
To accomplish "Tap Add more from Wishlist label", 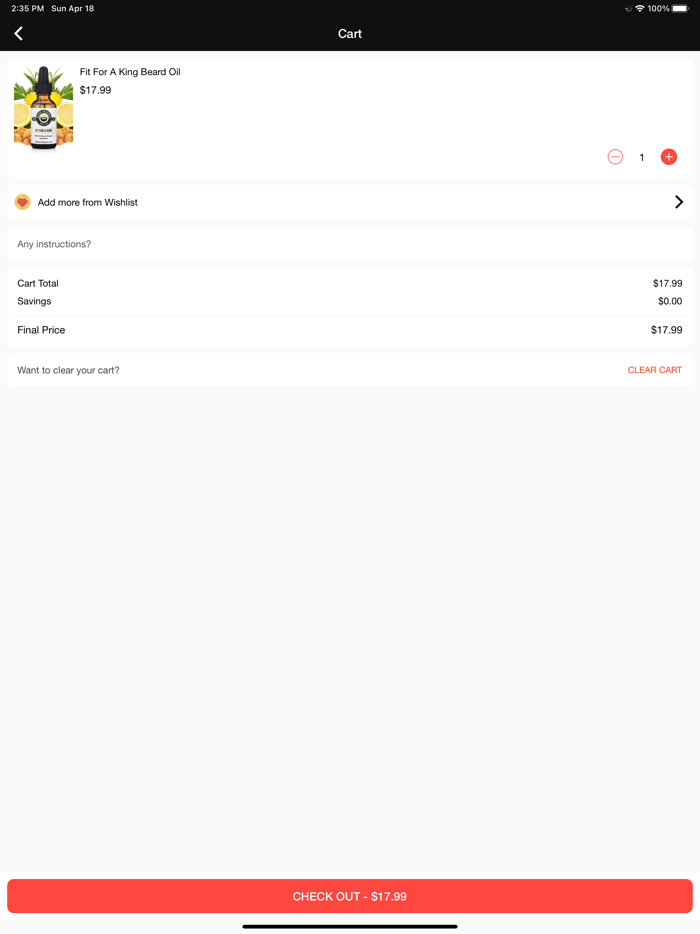I will pos(88,202).
